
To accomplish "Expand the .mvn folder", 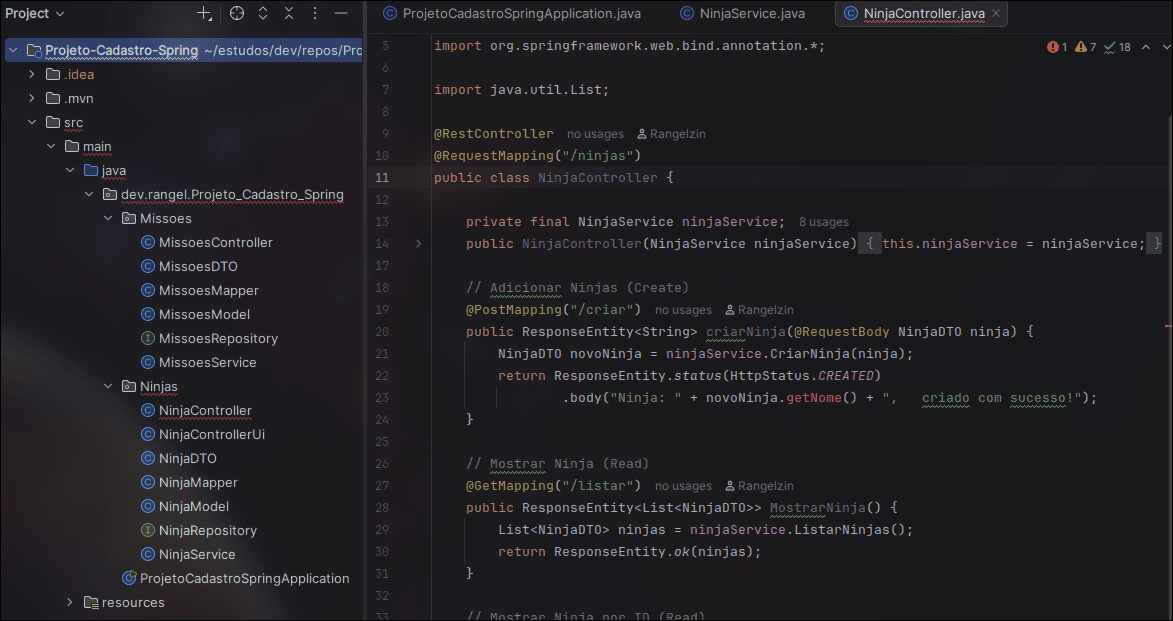I will coord(31,99).
